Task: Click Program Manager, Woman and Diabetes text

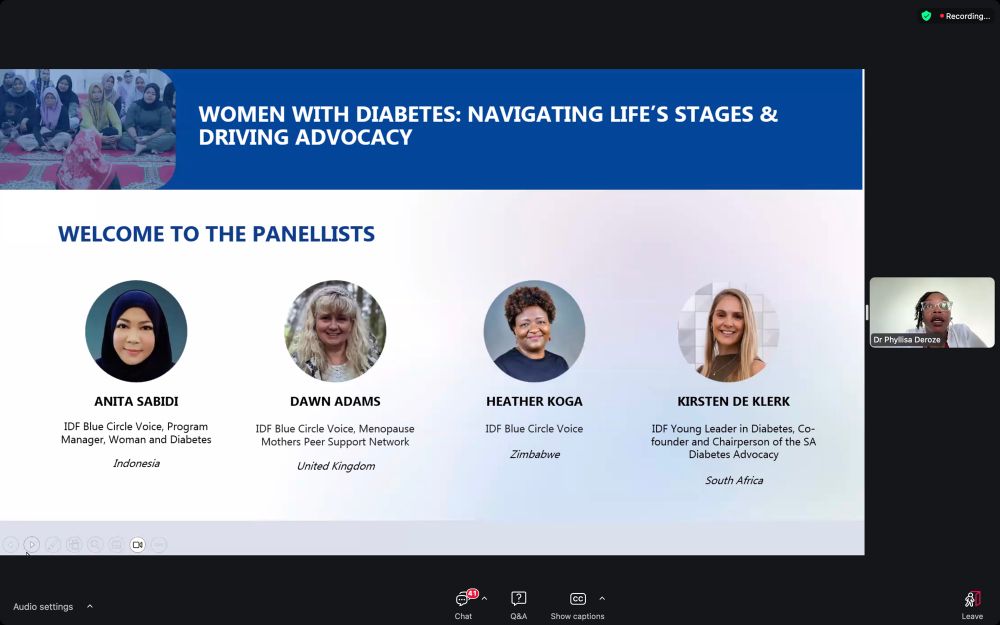Action: (x=136, y=433)
